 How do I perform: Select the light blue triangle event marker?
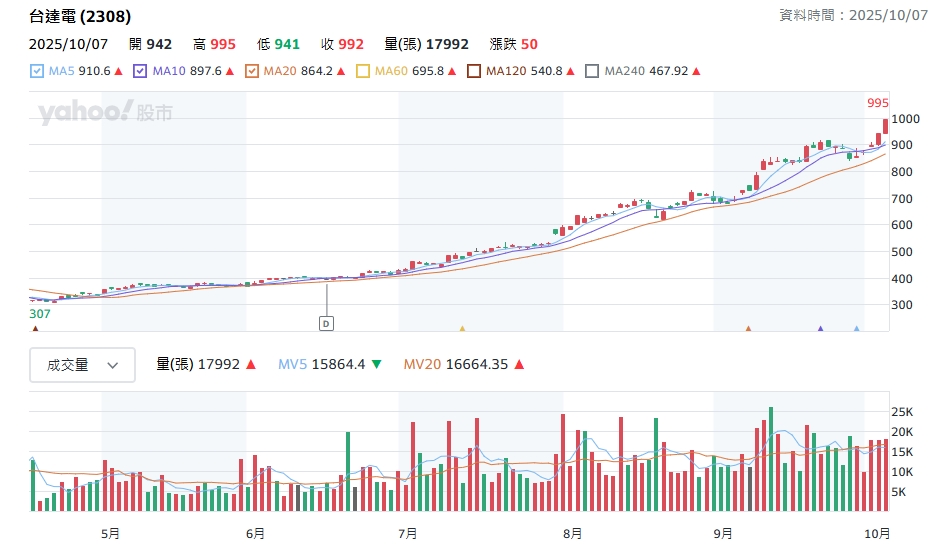click(856, 328)
